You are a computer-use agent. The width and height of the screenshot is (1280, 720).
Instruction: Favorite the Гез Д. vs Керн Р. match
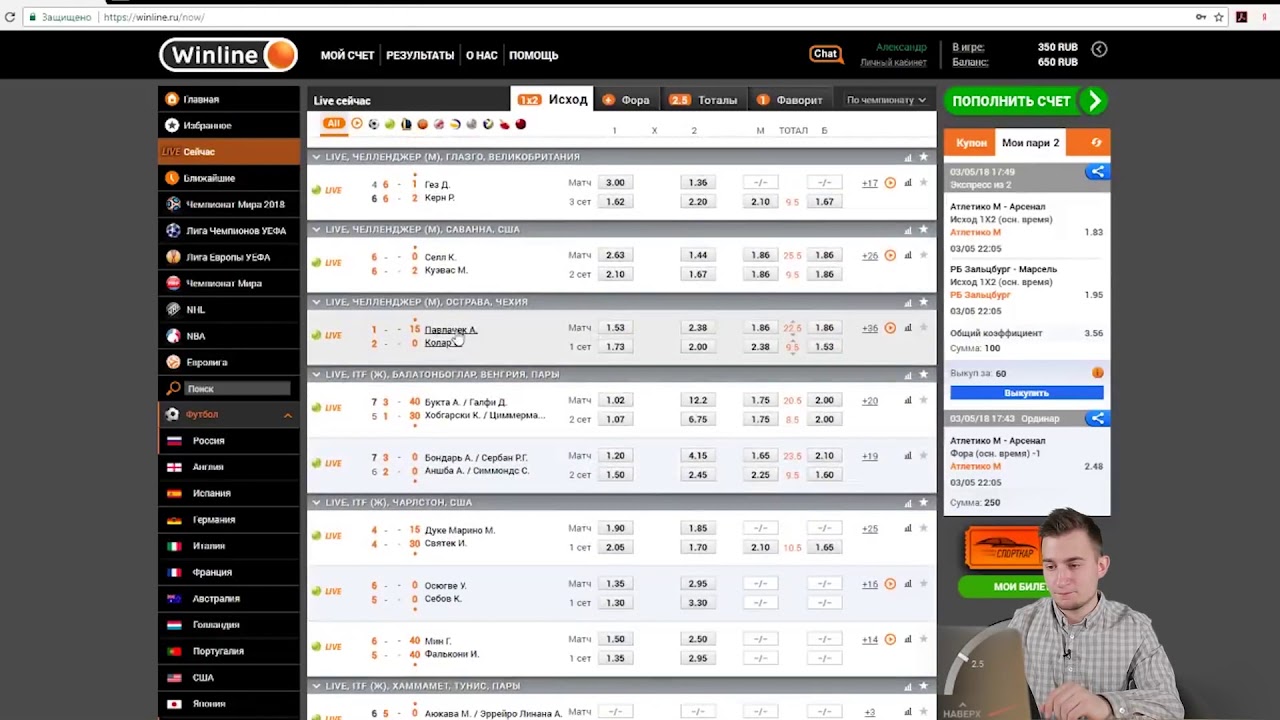tap(923, 183)
